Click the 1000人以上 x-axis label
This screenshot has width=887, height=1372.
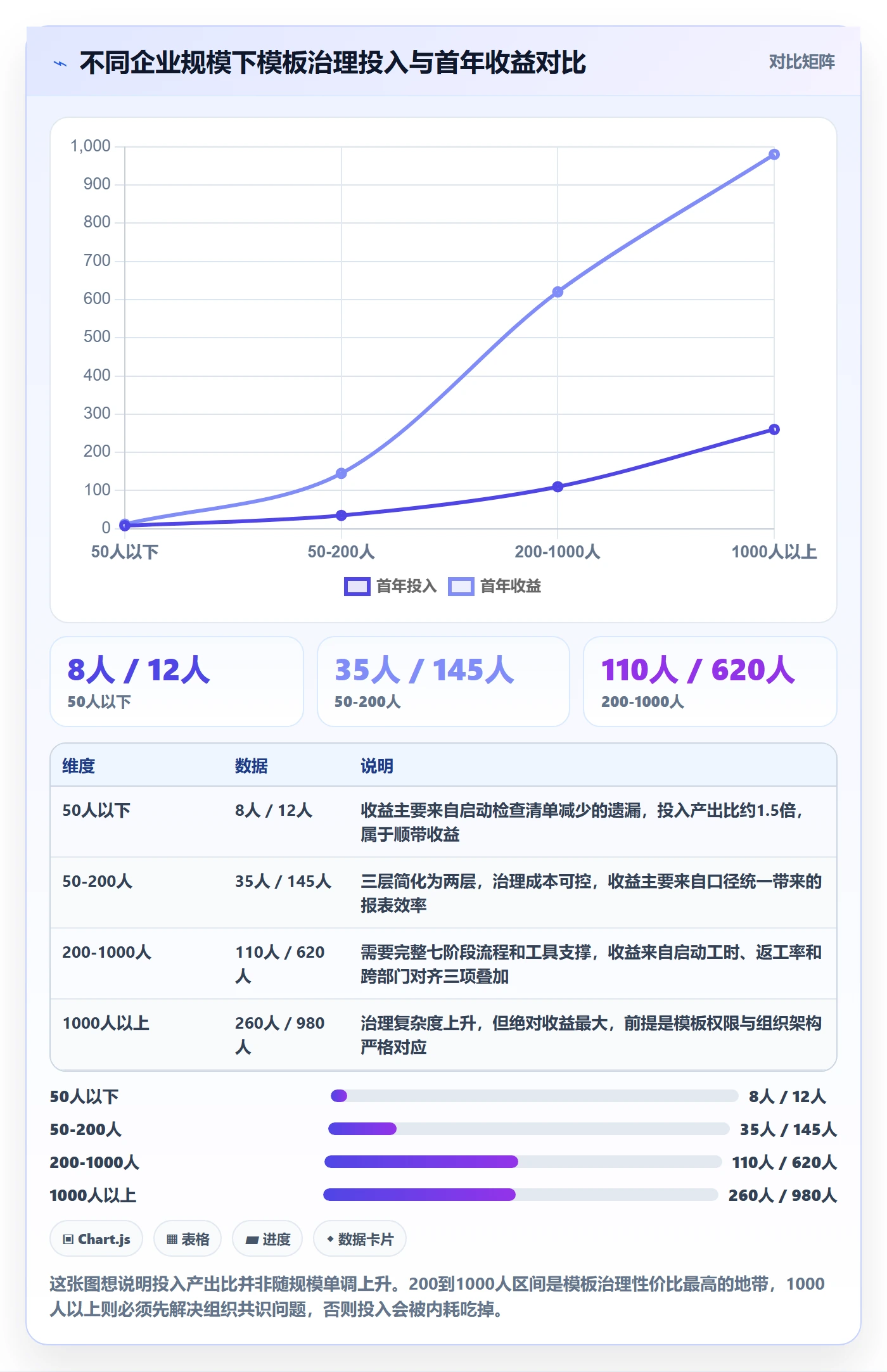(x=774, y=552)
